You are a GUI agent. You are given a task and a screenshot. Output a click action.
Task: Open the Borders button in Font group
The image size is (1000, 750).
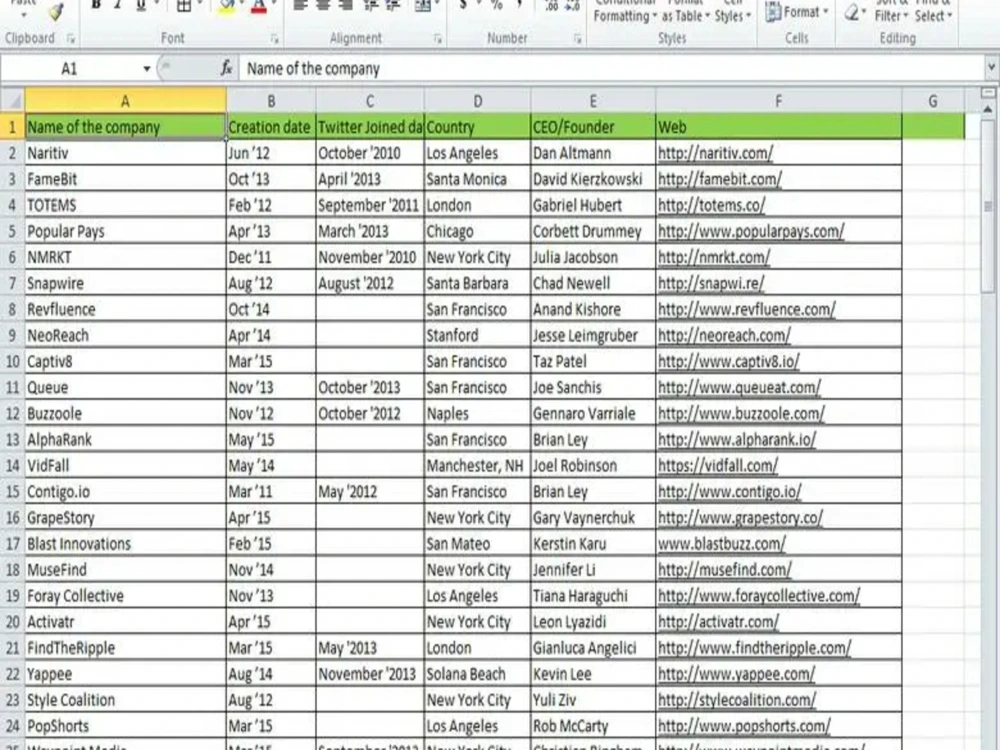pyautogui.click(x=184, y=6)
